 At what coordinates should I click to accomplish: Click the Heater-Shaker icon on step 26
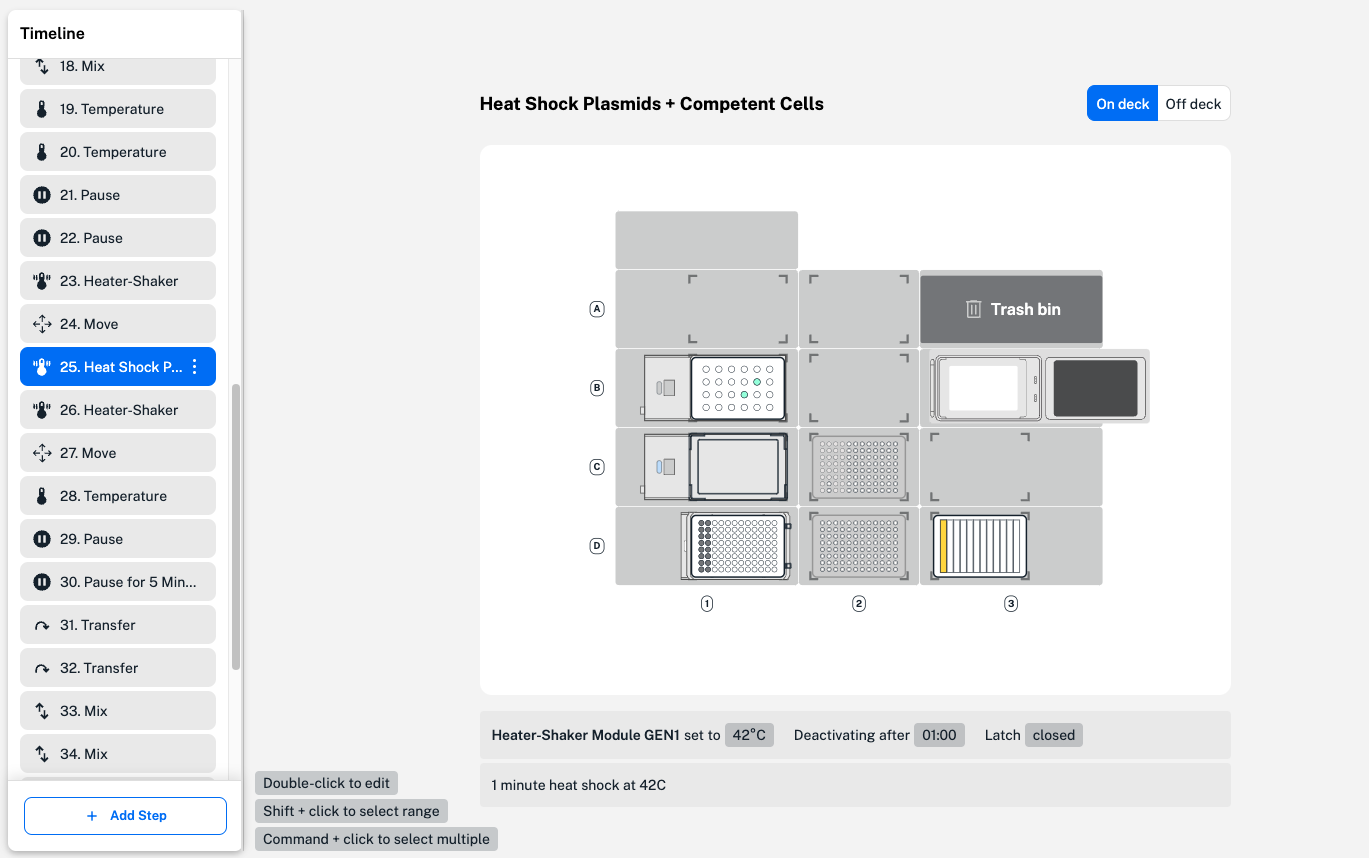tap(41, 409)
